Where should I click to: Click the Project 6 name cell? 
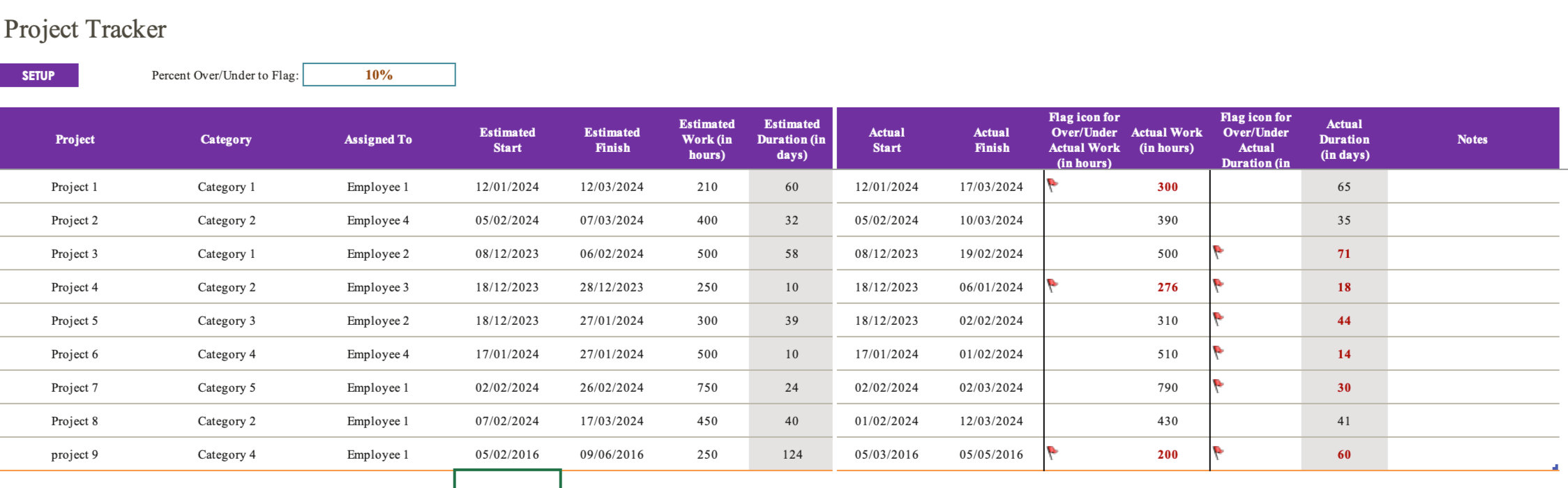point(75,354)
